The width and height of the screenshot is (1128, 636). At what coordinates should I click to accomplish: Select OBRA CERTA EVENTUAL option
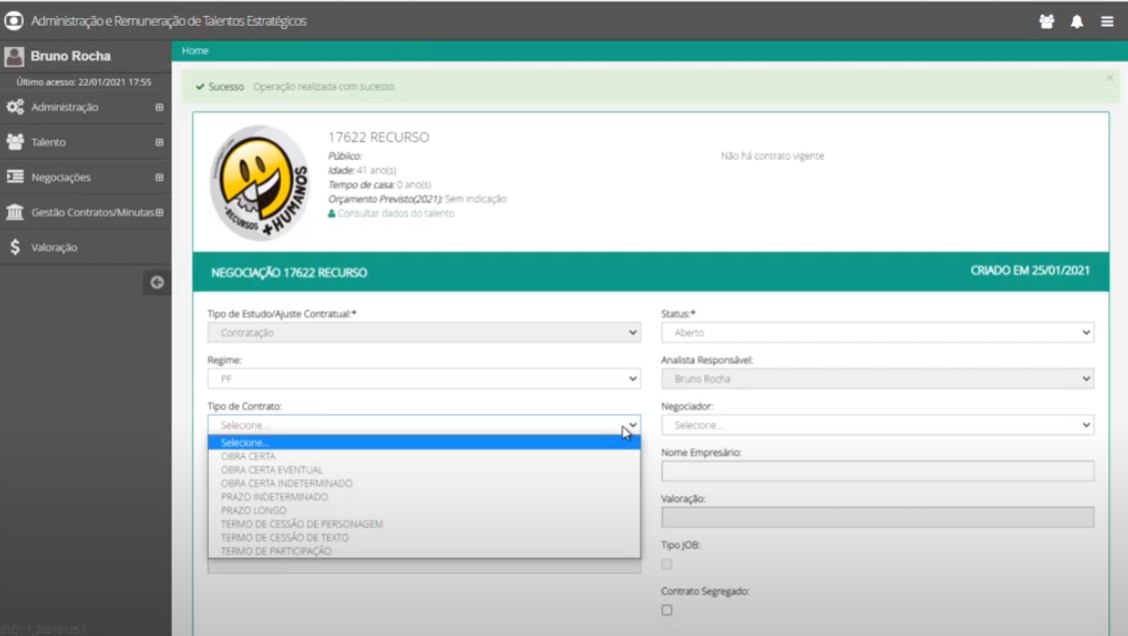pyautogui.click(x=424, y=470)
